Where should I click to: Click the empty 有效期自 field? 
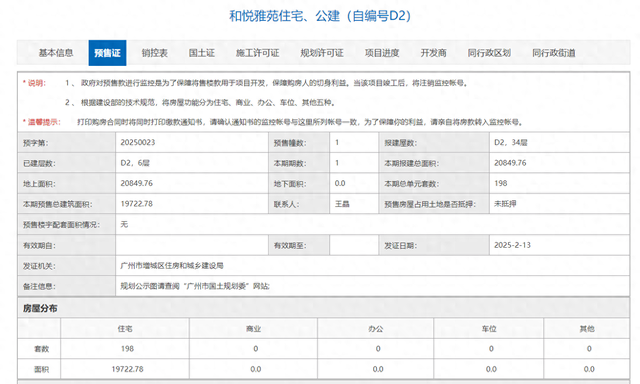coord(192,245)
